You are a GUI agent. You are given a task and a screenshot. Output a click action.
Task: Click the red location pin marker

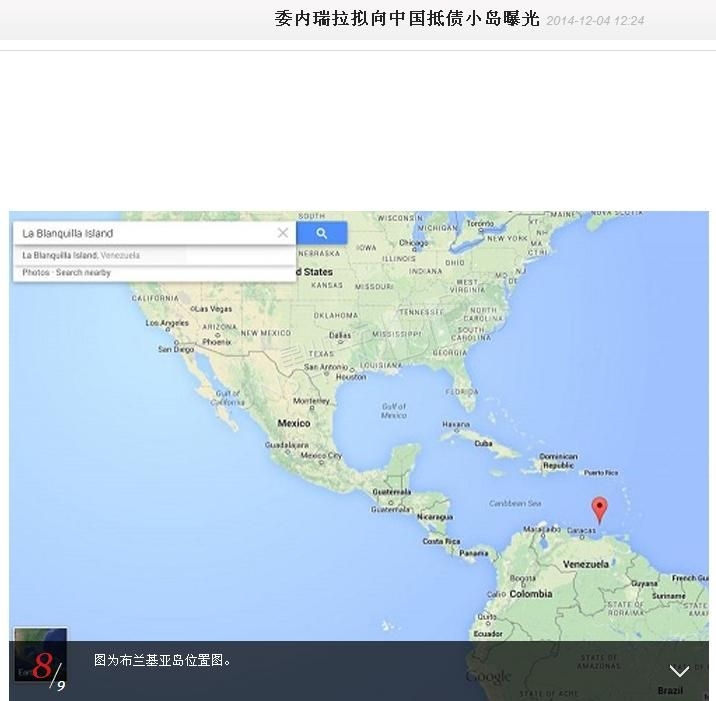tap(599, 510)
